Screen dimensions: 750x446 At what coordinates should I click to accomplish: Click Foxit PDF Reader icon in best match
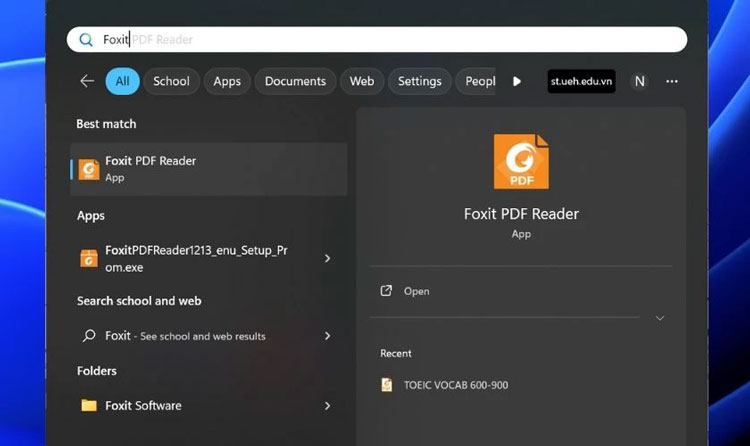[x=89, y=169]
